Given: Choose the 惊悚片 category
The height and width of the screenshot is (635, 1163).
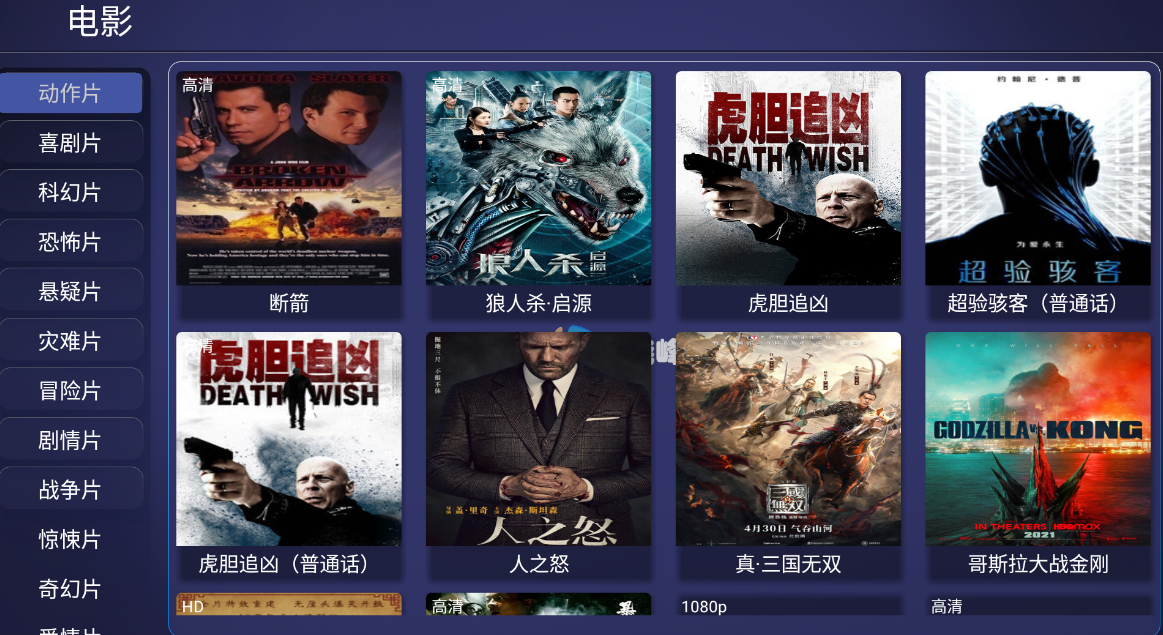Looking at the screenshot, I should click(x=71, y=539).
